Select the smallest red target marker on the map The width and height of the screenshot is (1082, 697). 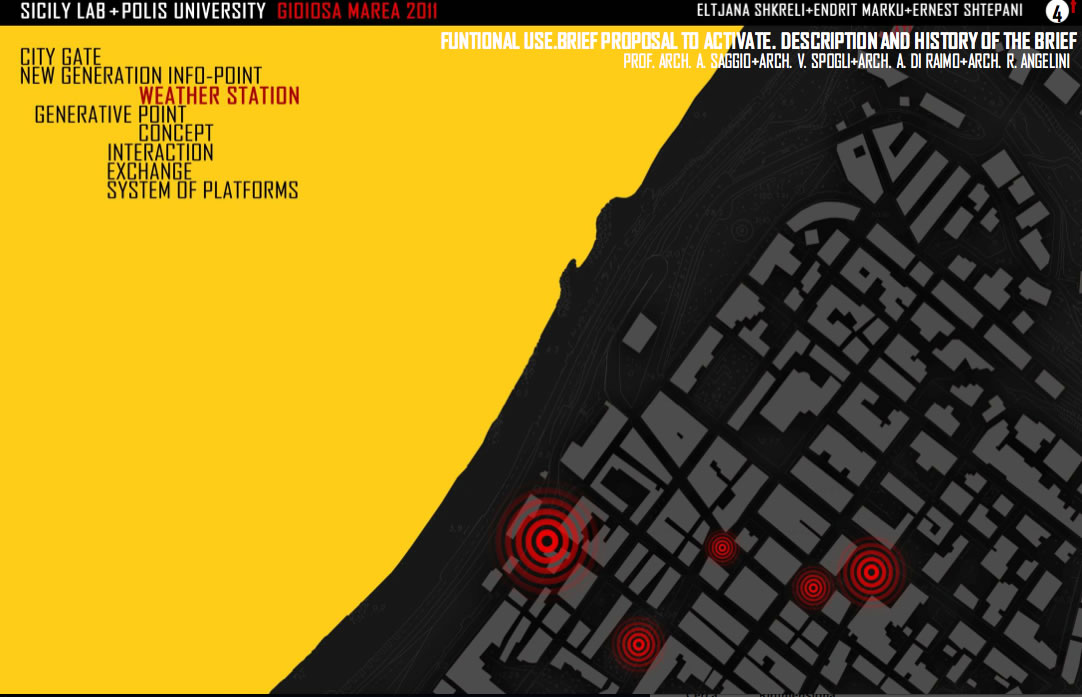721,547
